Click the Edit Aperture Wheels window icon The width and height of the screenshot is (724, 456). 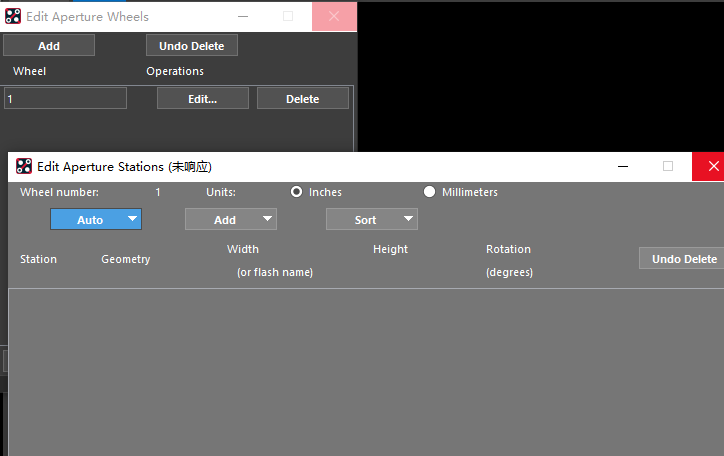[x=11, y=17]
